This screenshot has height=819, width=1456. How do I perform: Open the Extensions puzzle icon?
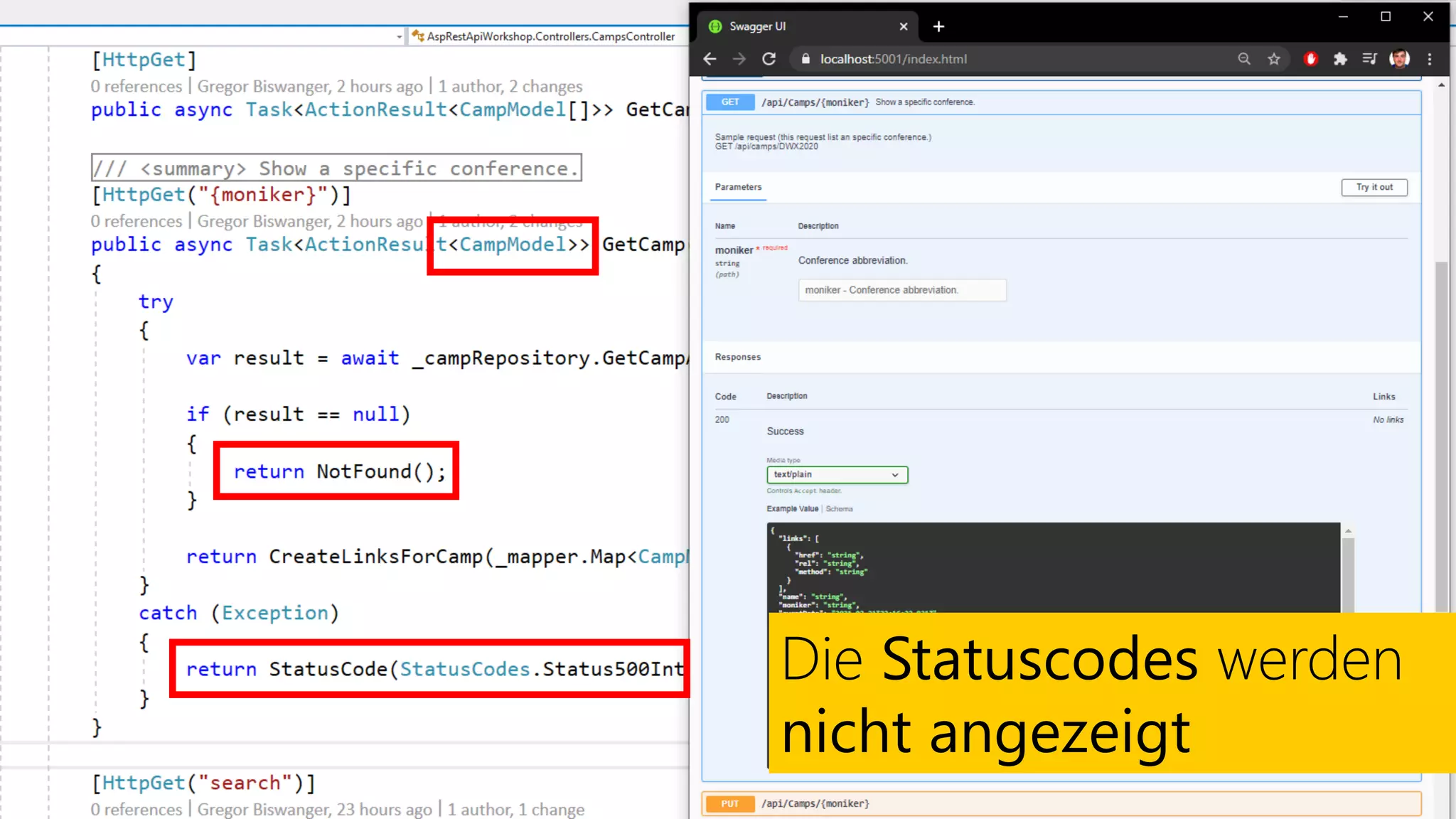1340,59
